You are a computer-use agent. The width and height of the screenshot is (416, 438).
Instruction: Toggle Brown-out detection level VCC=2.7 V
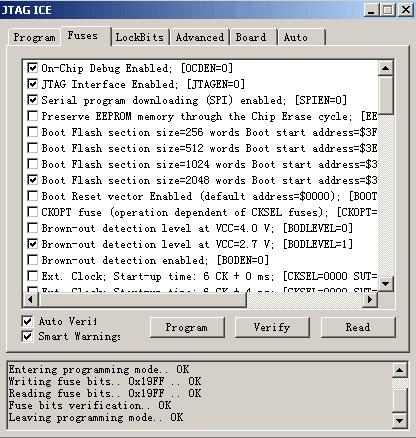32,244
